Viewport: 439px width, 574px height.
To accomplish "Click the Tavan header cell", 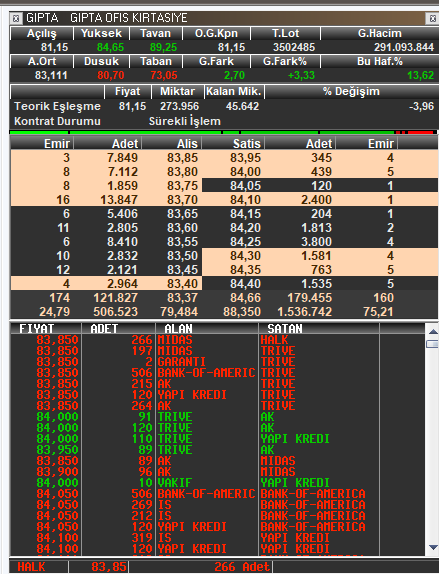I will 155,33.
